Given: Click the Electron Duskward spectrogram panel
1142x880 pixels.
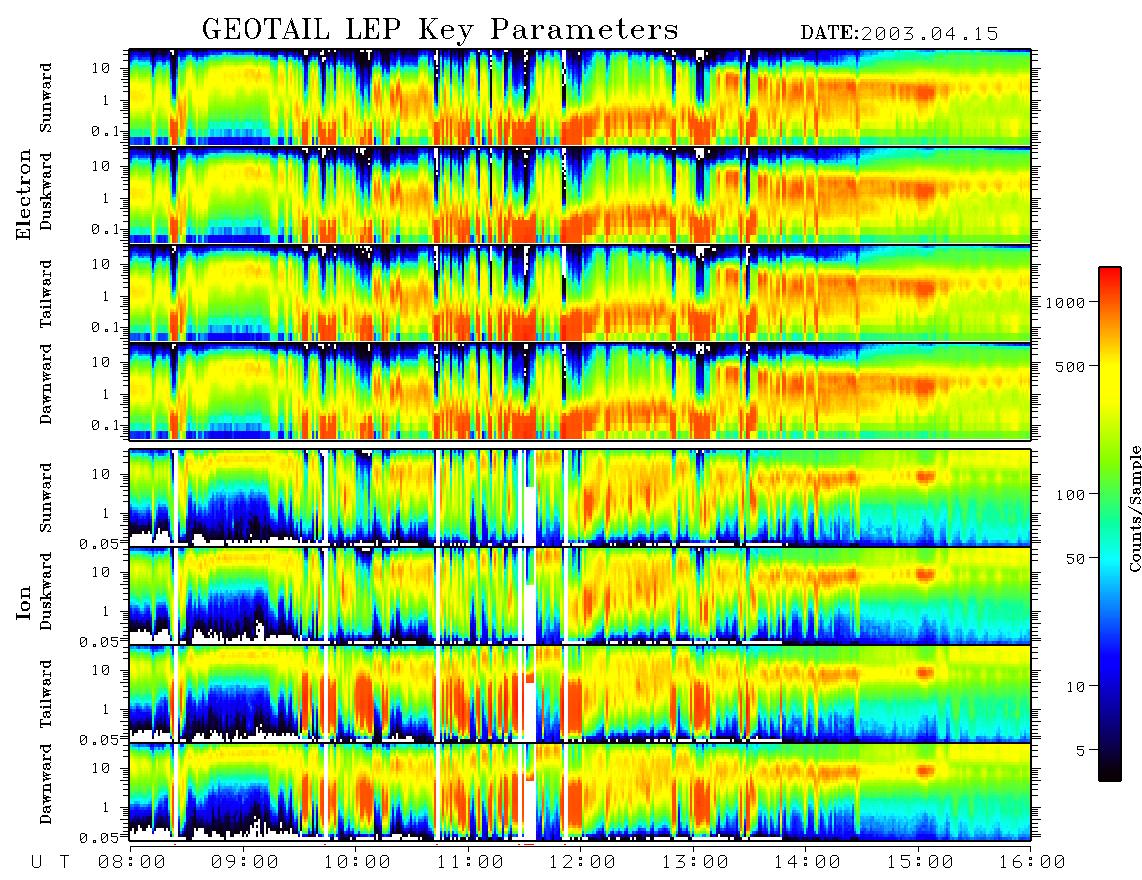Looking at the screenshot, I should coord(580,195).
